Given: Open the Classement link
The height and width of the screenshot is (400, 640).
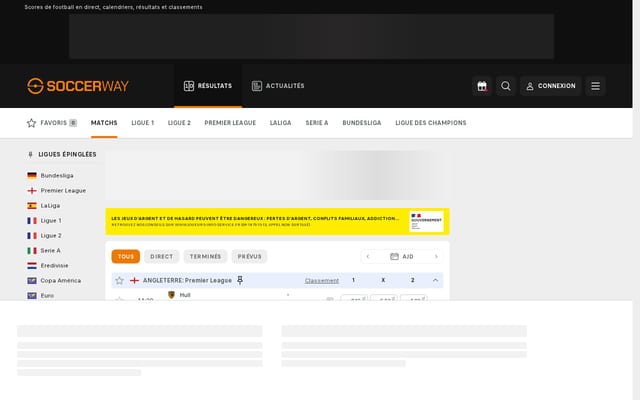Looking at the screenshot, I should pos(322,281).
